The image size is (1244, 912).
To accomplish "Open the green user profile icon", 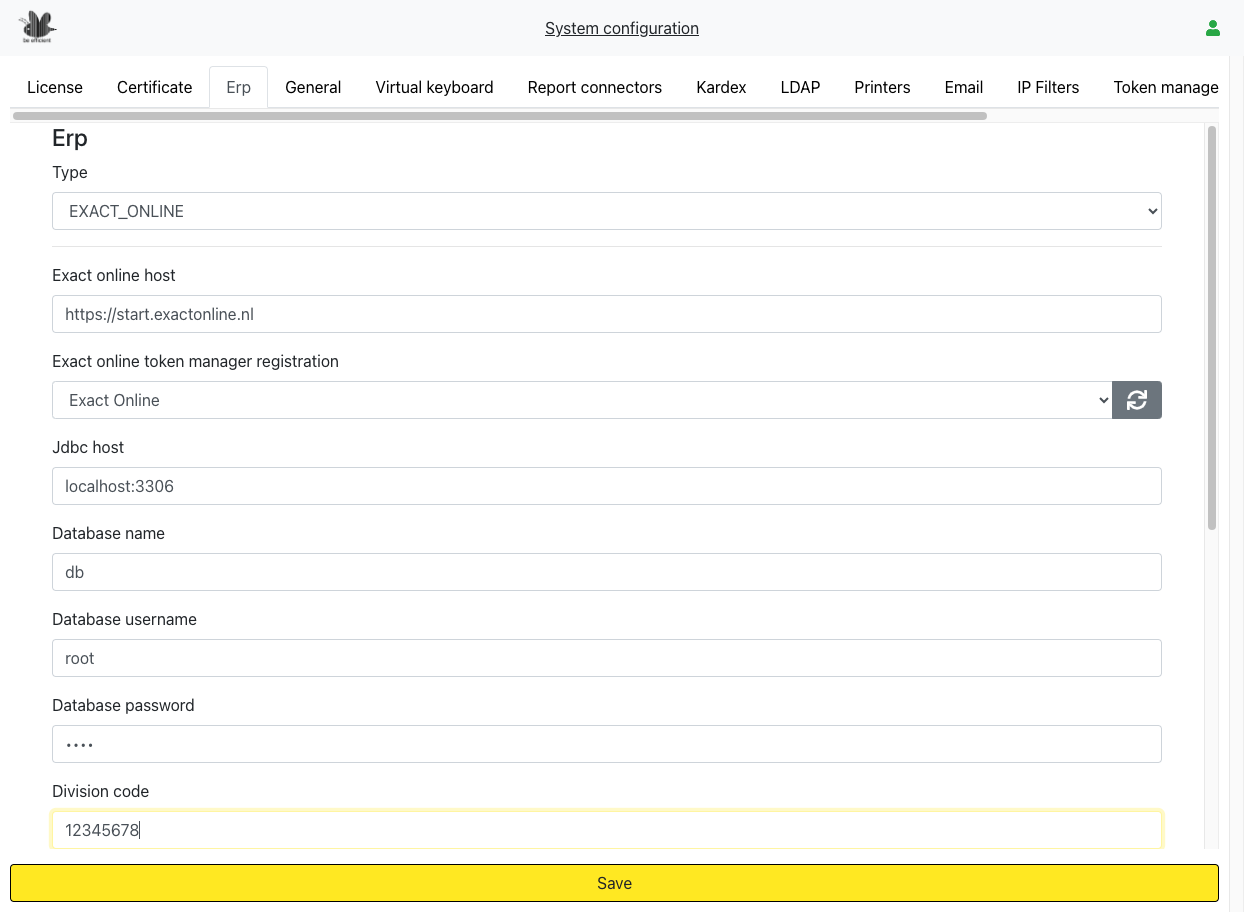I will pos(1212,28).
